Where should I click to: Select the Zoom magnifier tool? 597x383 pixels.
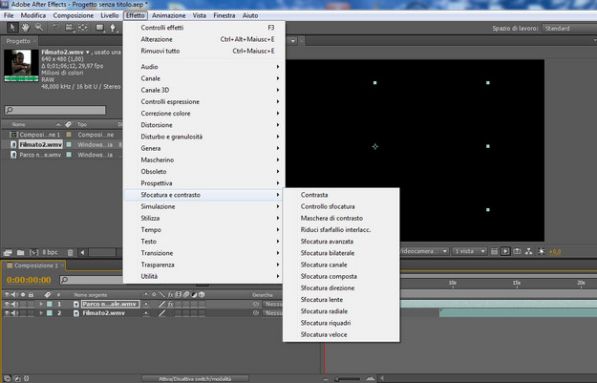[39, 28]
